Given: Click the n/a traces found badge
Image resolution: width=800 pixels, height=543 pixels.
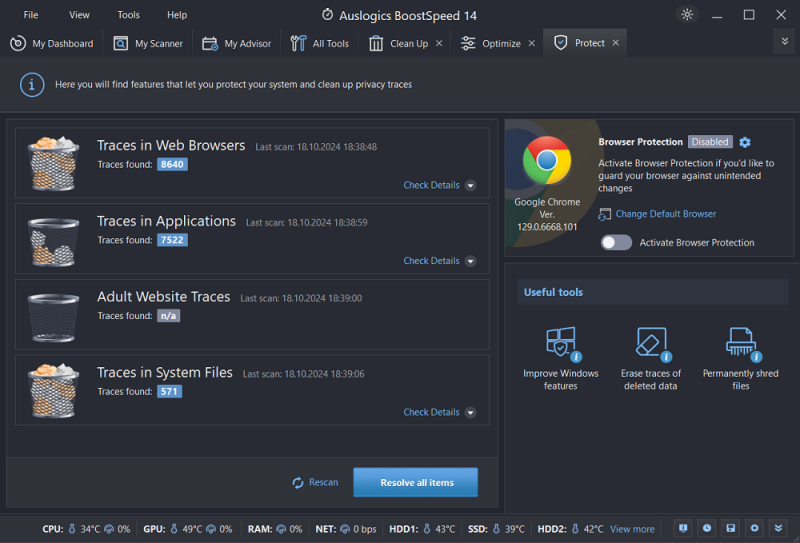Looking at the screenshot, I should coord(168,316).
